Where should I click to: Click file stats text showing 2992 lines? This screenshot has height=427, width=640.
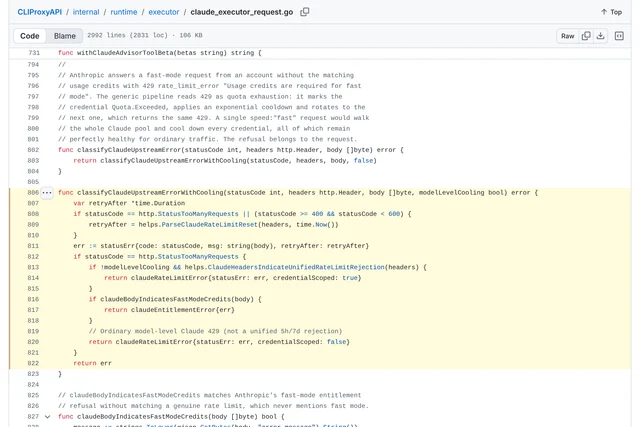[145, 36]
